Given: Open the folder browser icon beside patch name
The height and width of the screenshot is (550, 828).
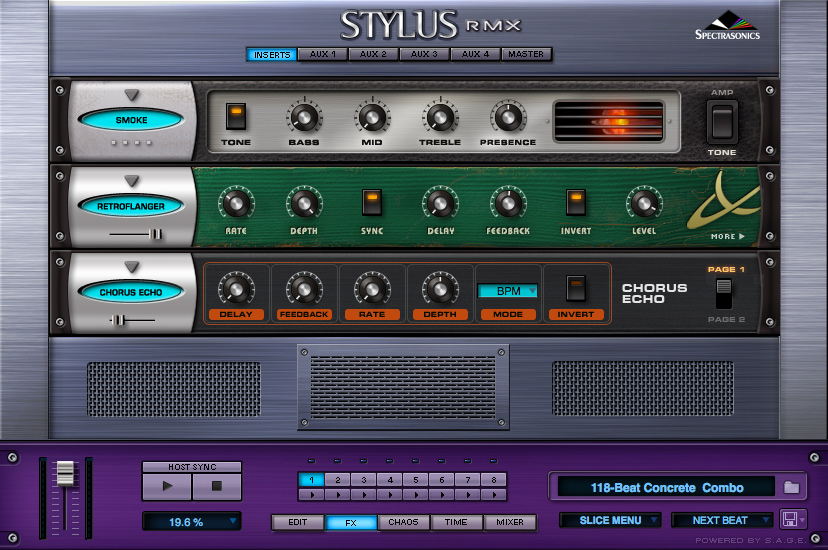Looking at the screenshot, I should 791,487.
